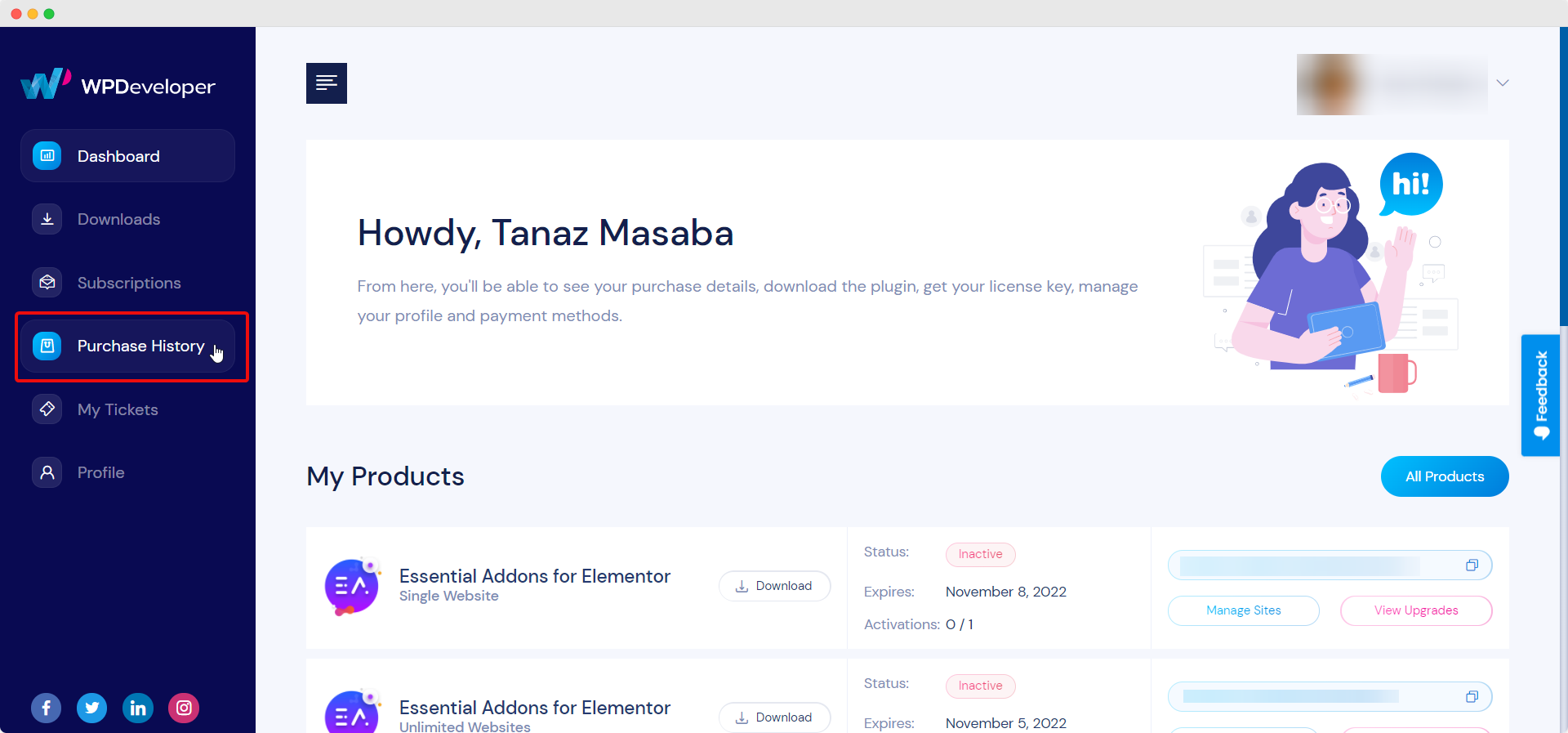
Task: Toggle sidebar with the hamburger menu icon
Action: pyautogui.click(x=327, y=83)
